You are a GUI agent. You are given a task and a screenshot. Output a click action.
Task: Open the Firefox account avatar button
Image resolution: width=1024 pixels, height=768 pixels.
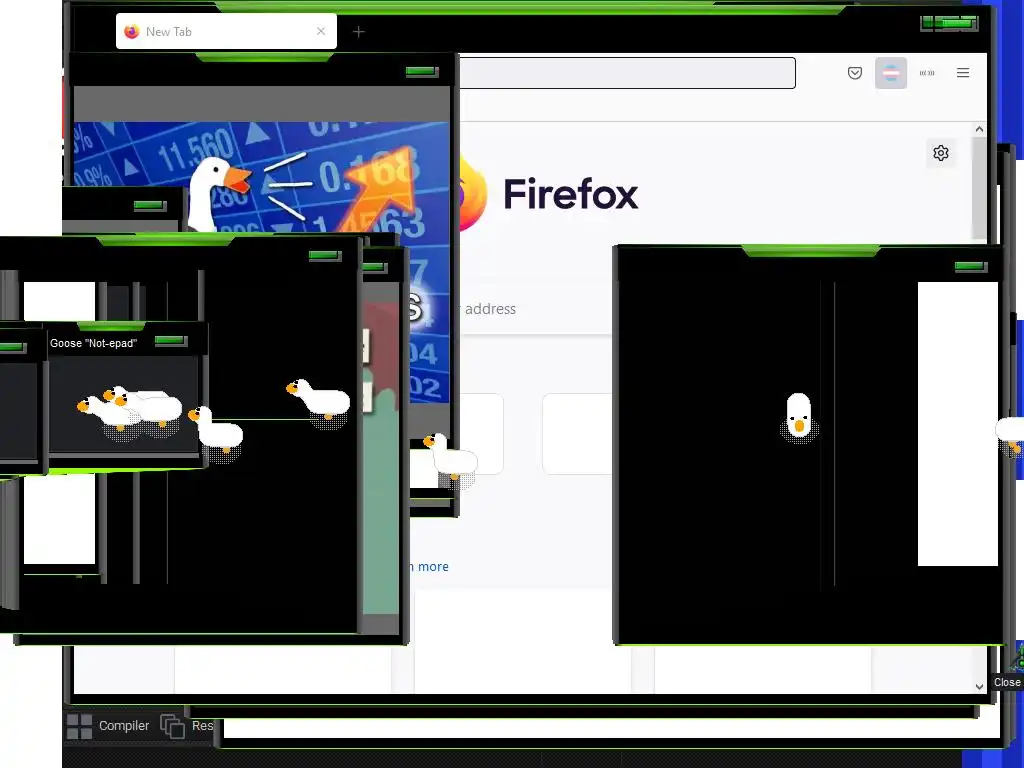point(891,73)
